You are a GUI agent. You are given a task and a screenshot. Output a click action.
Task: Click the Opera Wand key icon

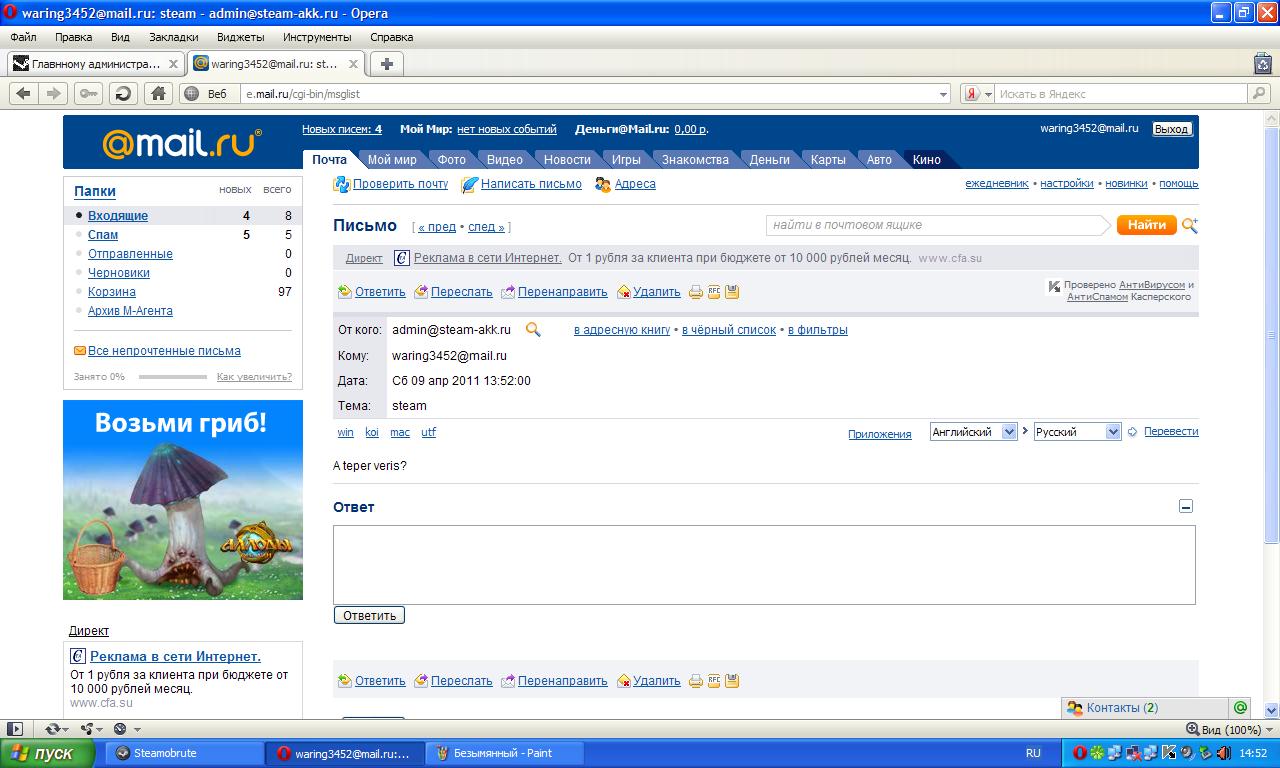88,94
